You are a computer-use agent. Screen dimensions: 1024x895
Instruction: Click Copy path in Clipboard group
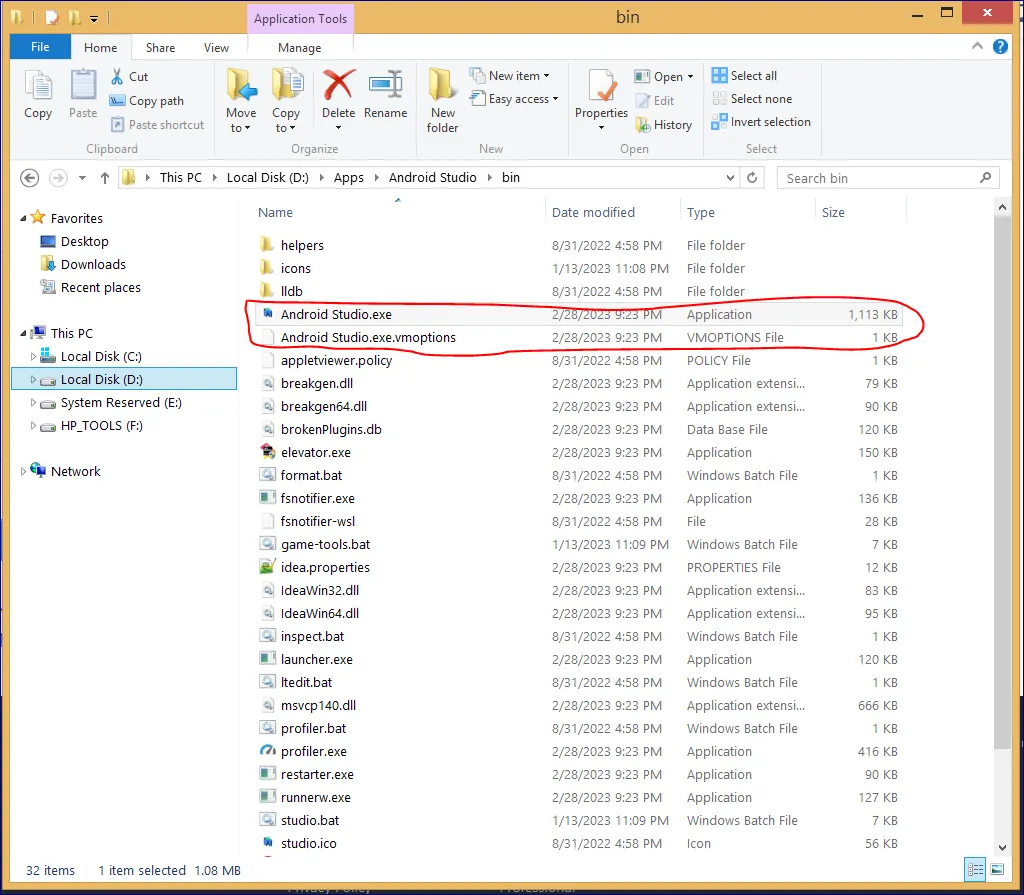pos(147,101)
